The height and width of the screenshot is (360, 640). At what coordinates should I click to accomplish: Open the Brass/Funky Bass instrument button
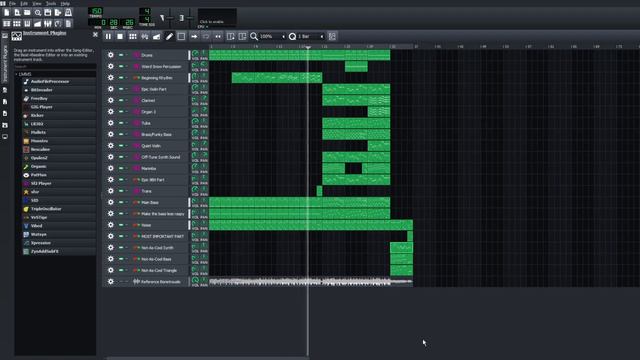pos(159,134)
